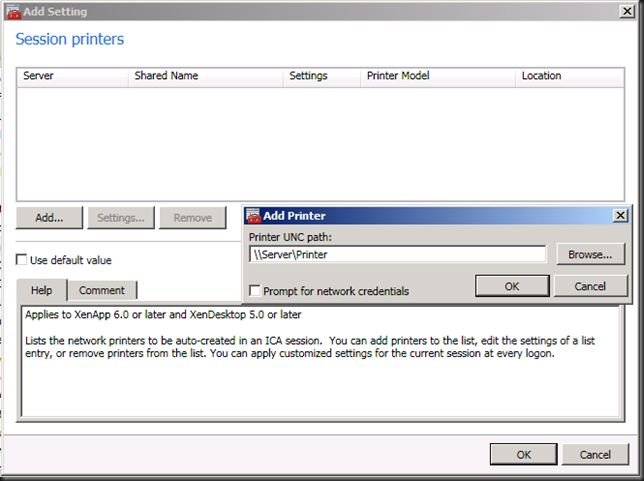
Task: Click the 'Session printers' heading
Action: [69, 39]
